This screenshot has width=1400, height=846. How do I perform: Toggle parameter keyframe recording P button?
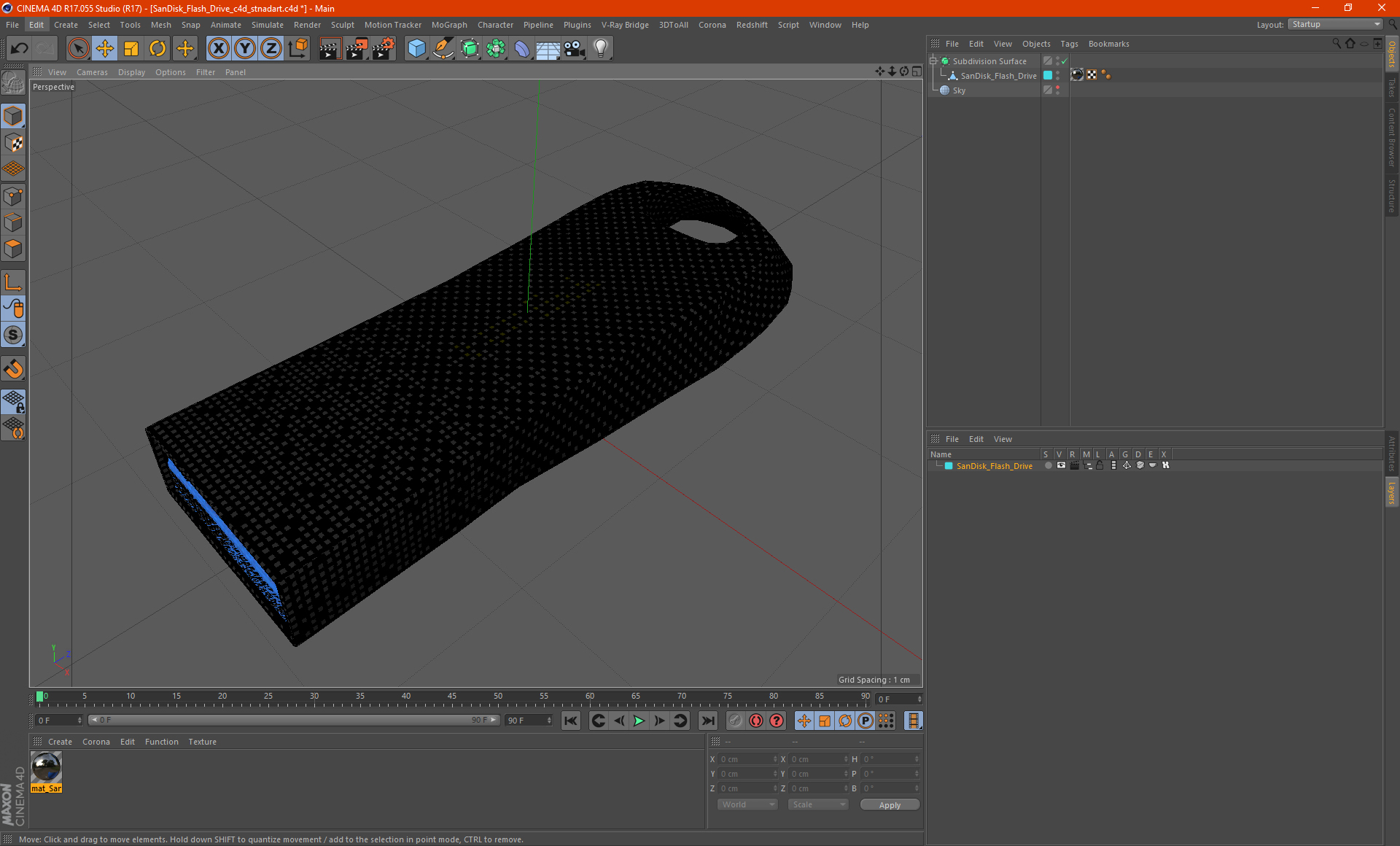[866, 721]
